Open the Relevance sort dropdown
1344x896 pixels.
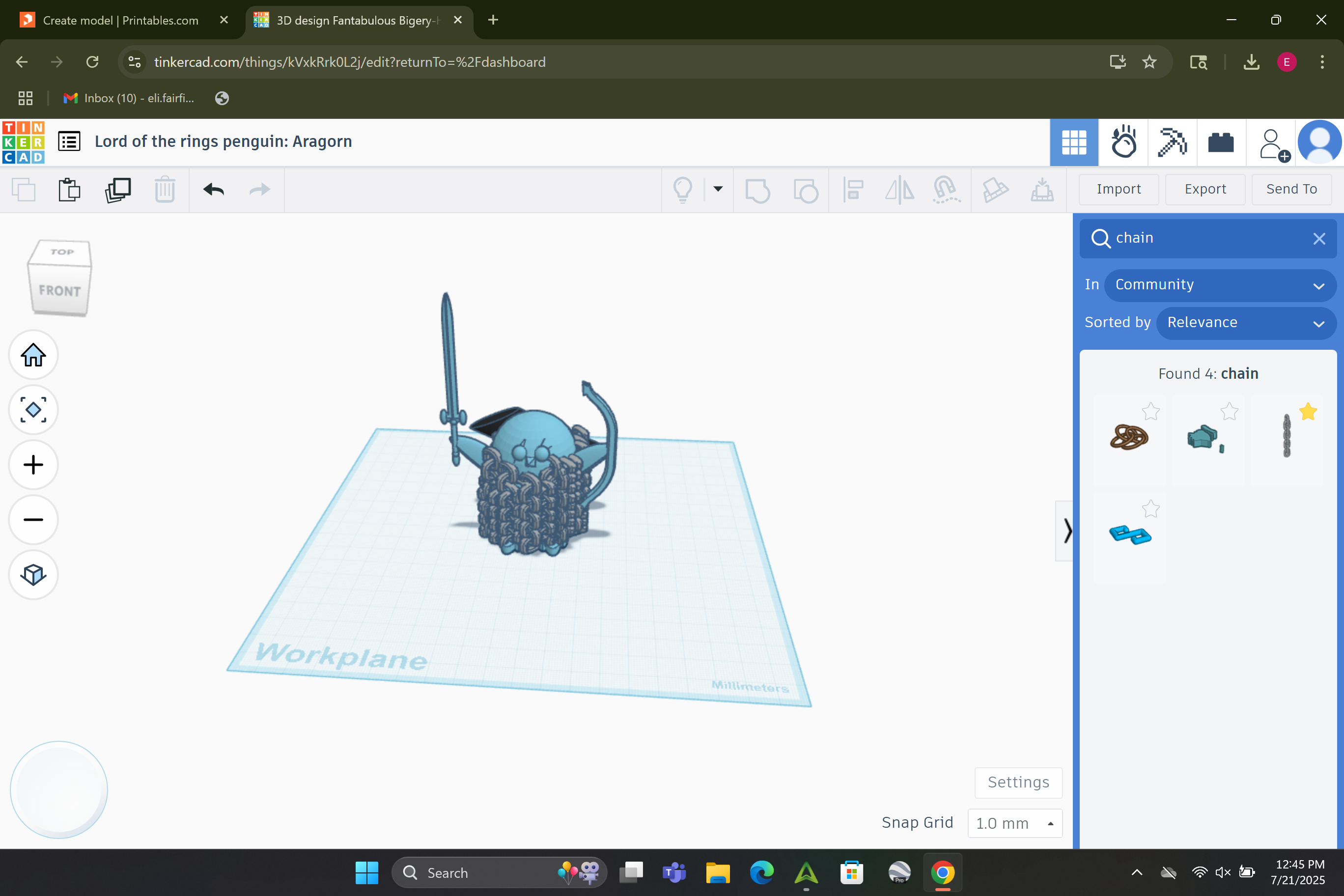[x=1246, y=323]
